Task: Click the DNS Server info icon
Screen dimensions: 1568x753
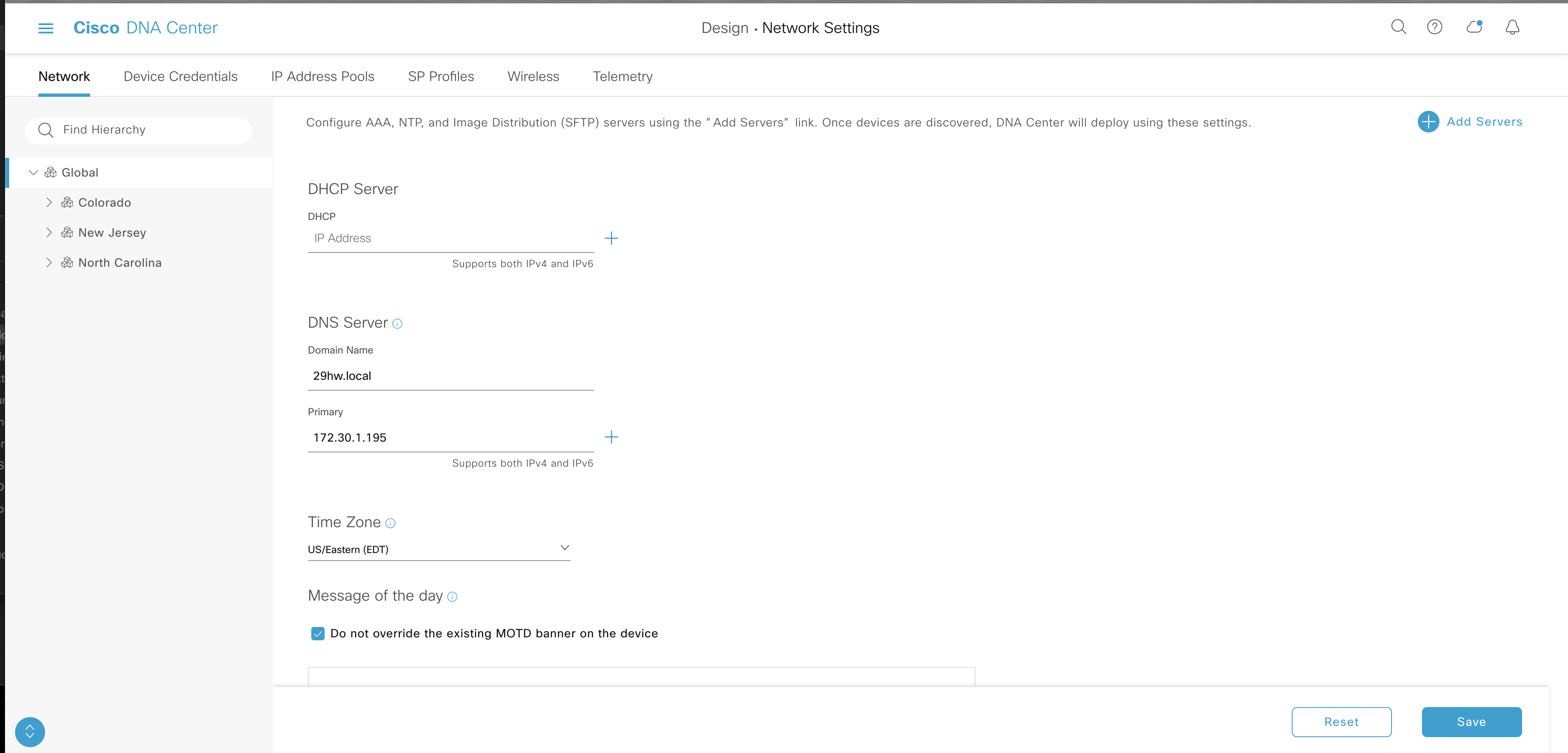Action: pyautogui.click(x=398, y=324)
